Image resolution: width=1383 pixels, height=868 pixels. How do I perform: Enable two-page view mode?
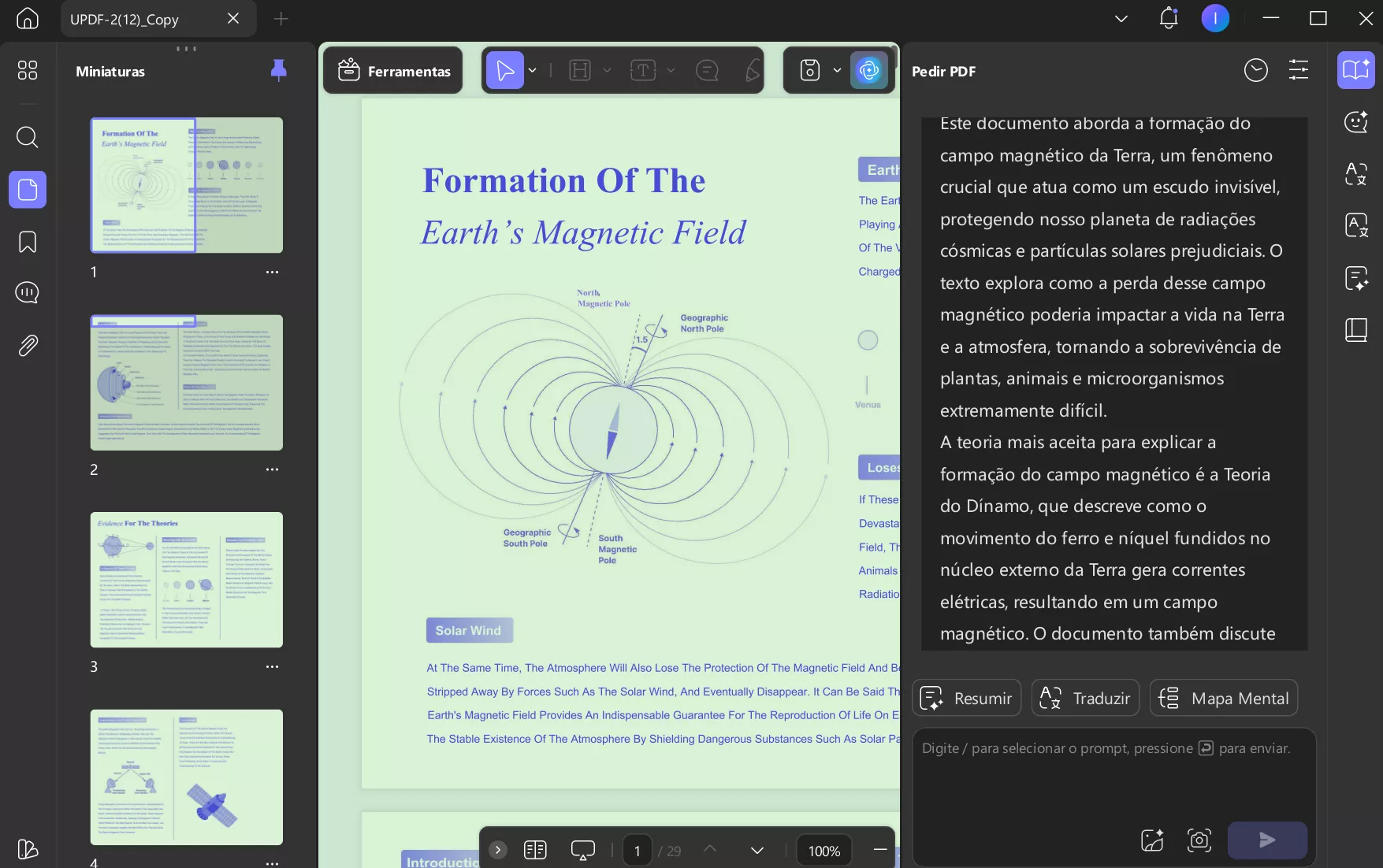tap(535, 850)
